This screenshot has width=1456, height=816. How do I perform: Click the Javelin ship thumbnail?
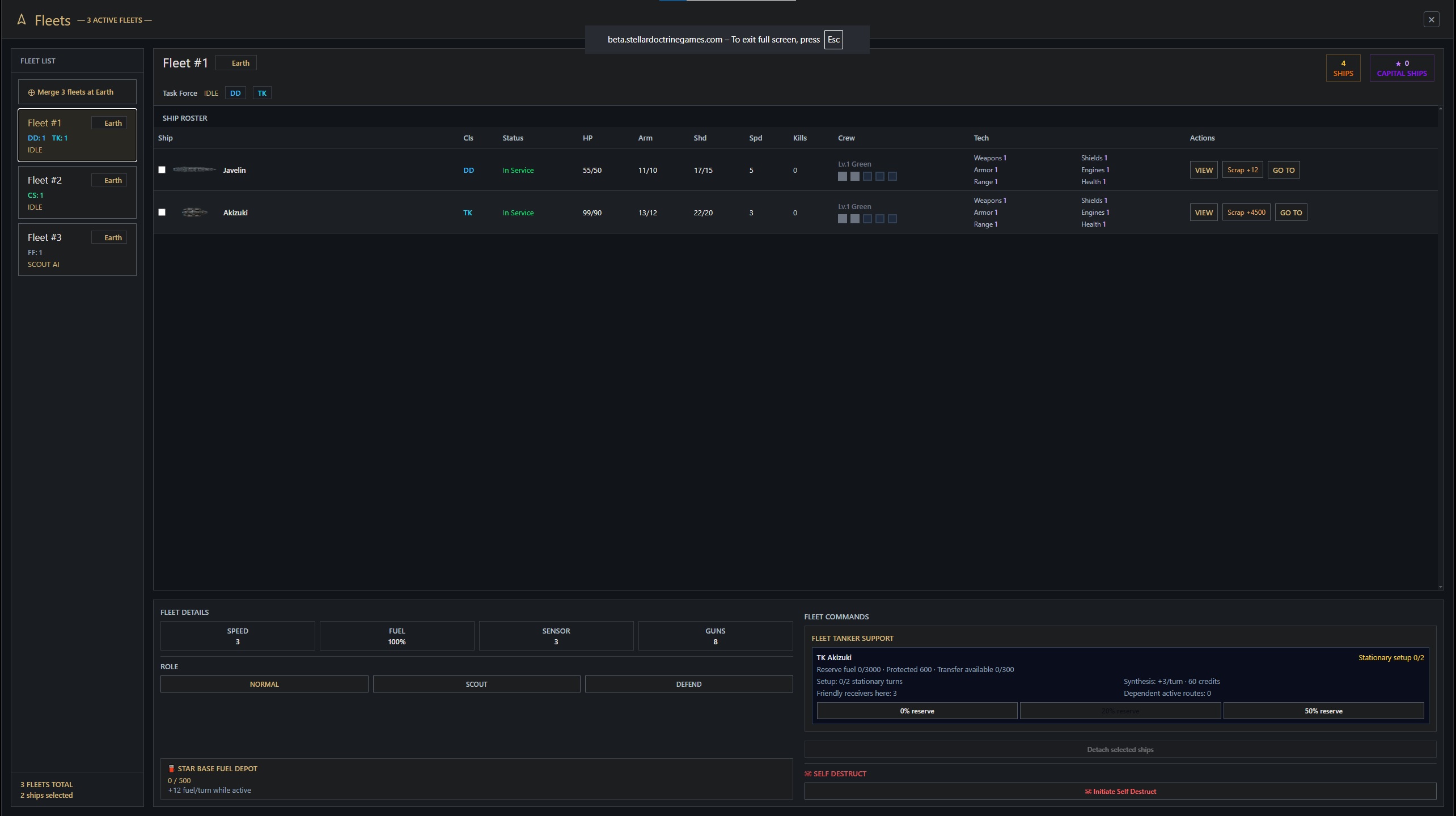194,169
